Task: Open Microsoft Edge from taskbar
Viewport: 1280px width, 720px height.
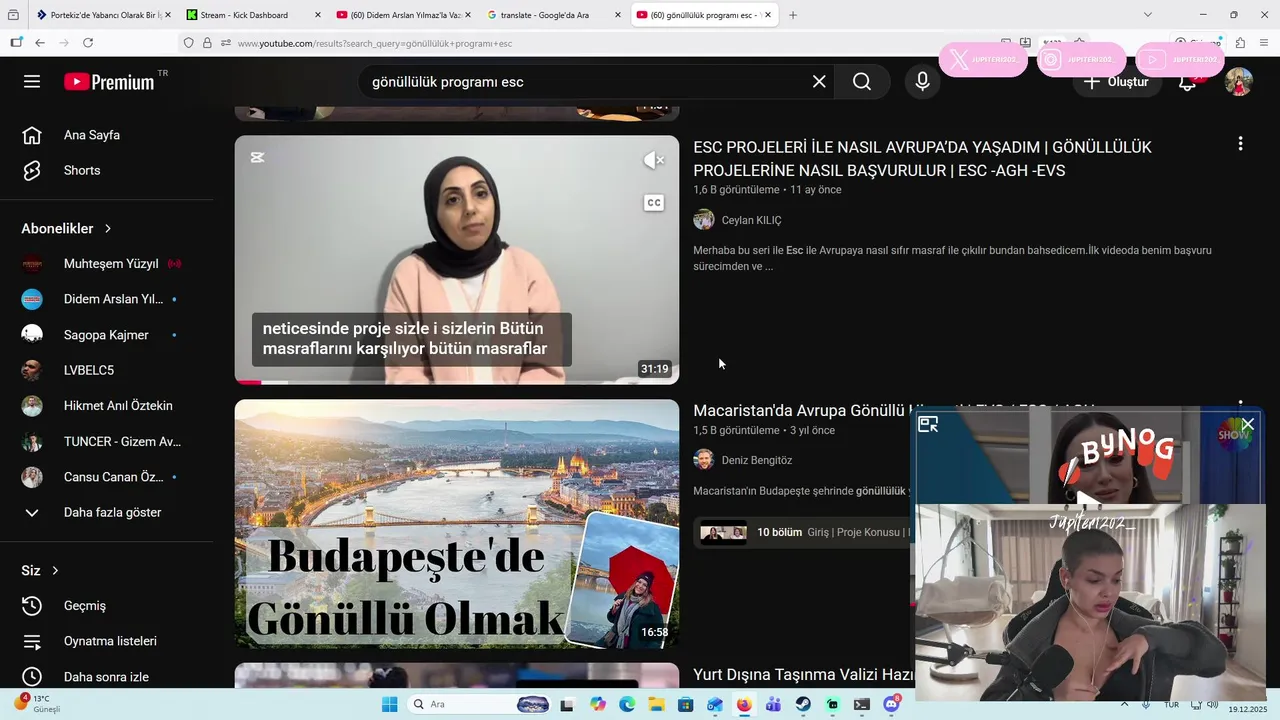Action: pyautogui.click(x=627, y=704)
